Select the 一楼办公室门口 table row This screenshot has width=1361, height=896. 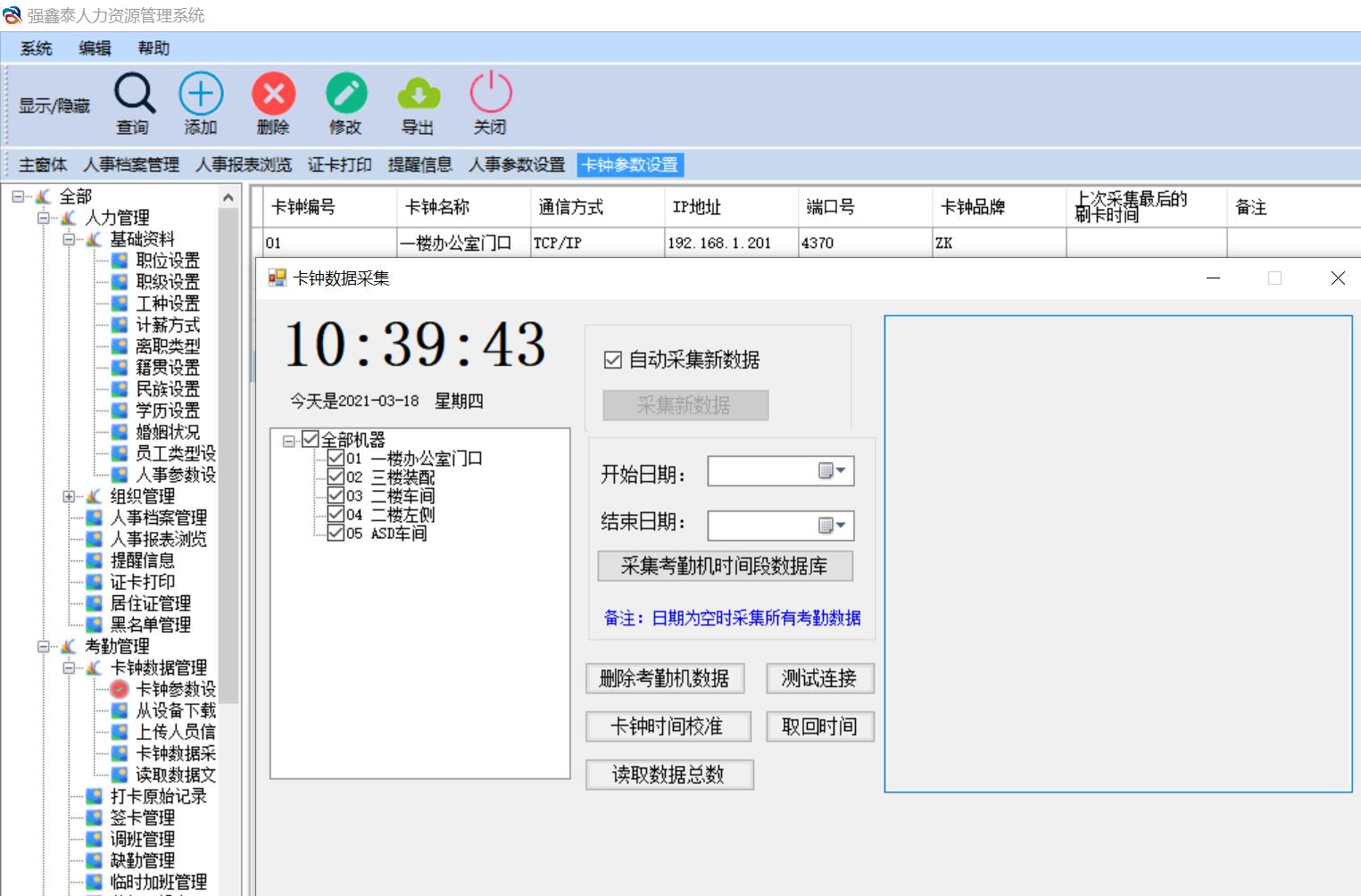click(462, 242)
